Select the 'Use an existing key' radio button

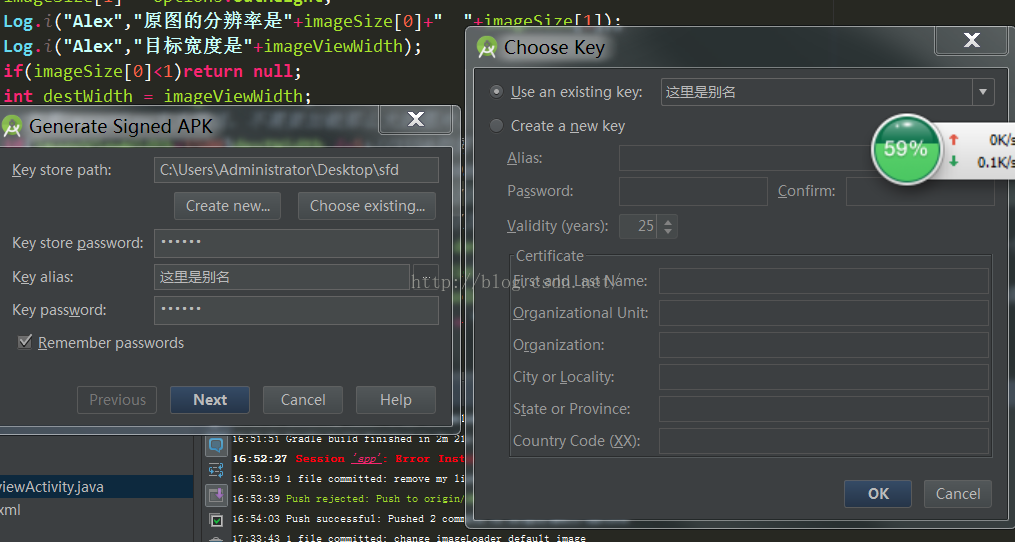point(496,92)
